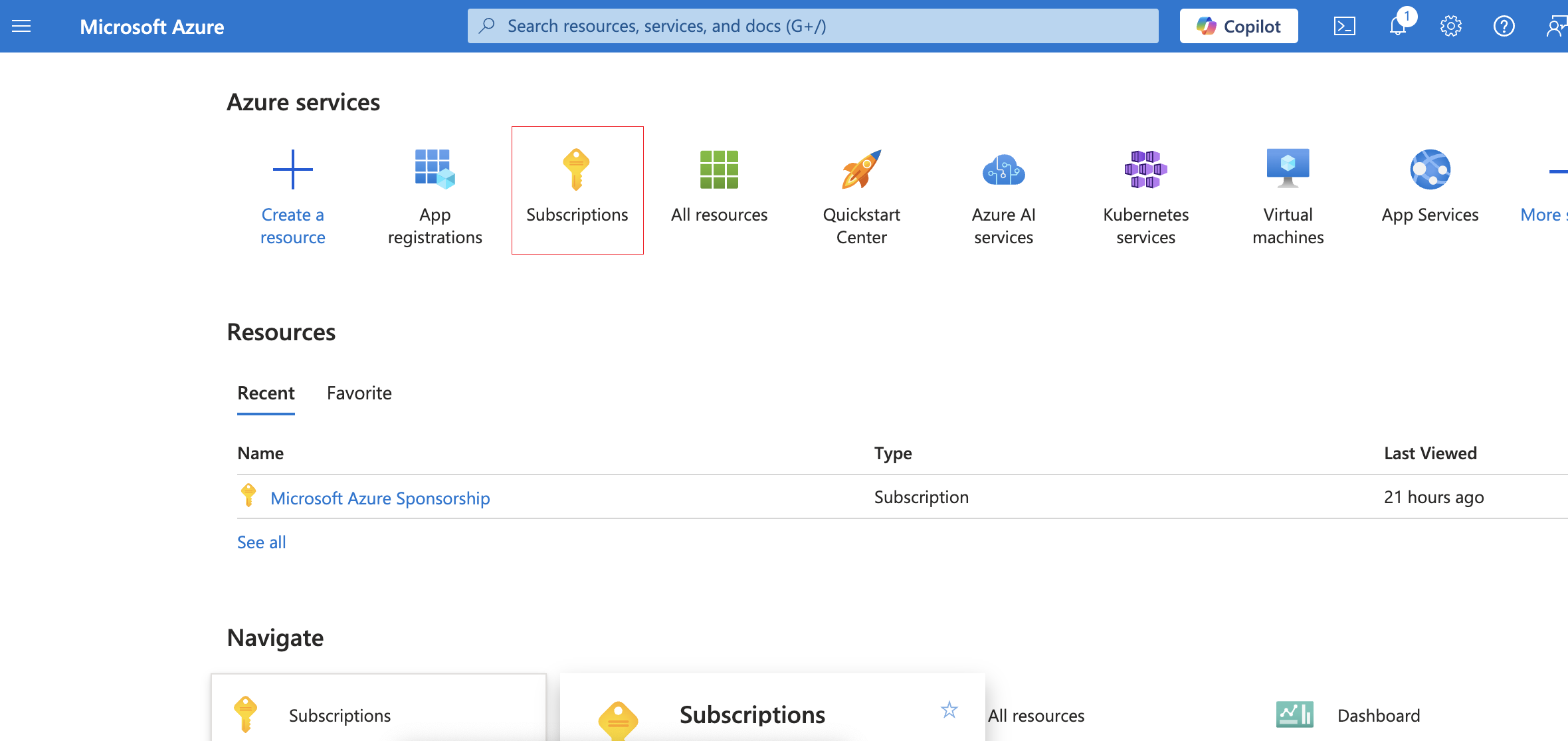Viewport: 1568px width, 741px height.
Task: Open the notifications bell
Action: 1398,26
